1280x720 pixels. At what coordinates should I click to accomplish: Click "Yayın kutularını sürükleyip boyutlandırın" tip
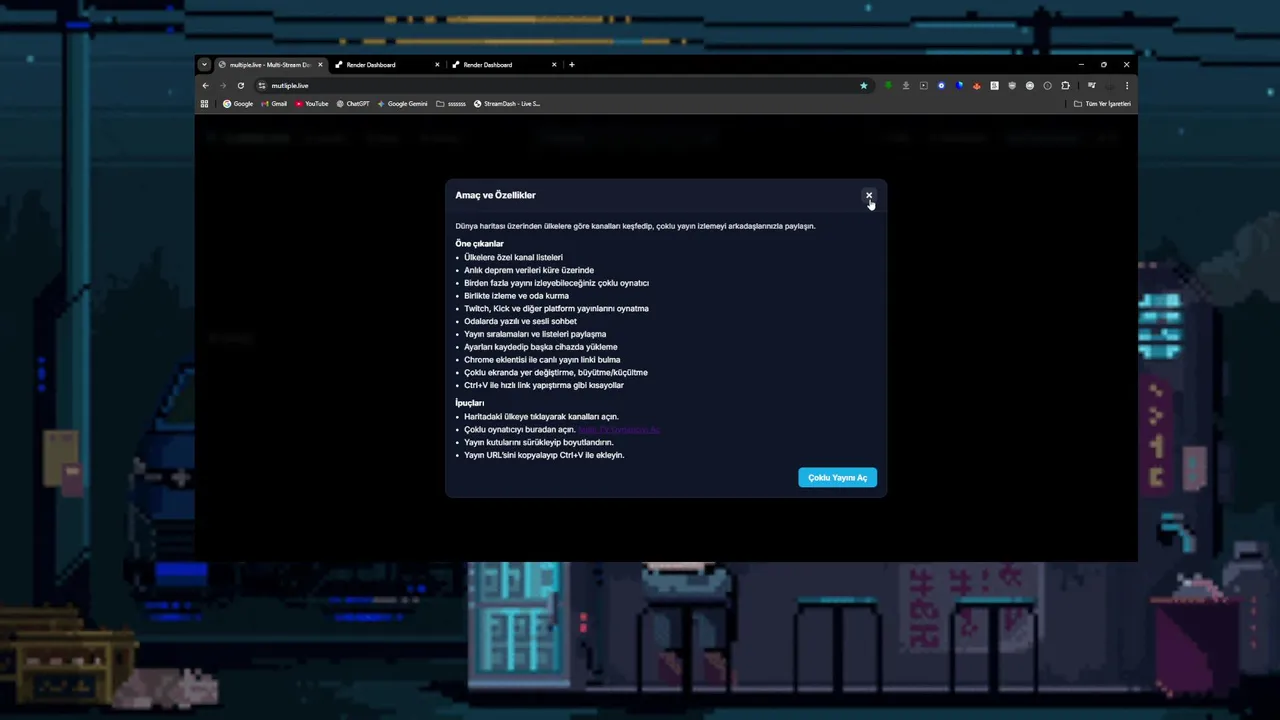tap(539, 442)
